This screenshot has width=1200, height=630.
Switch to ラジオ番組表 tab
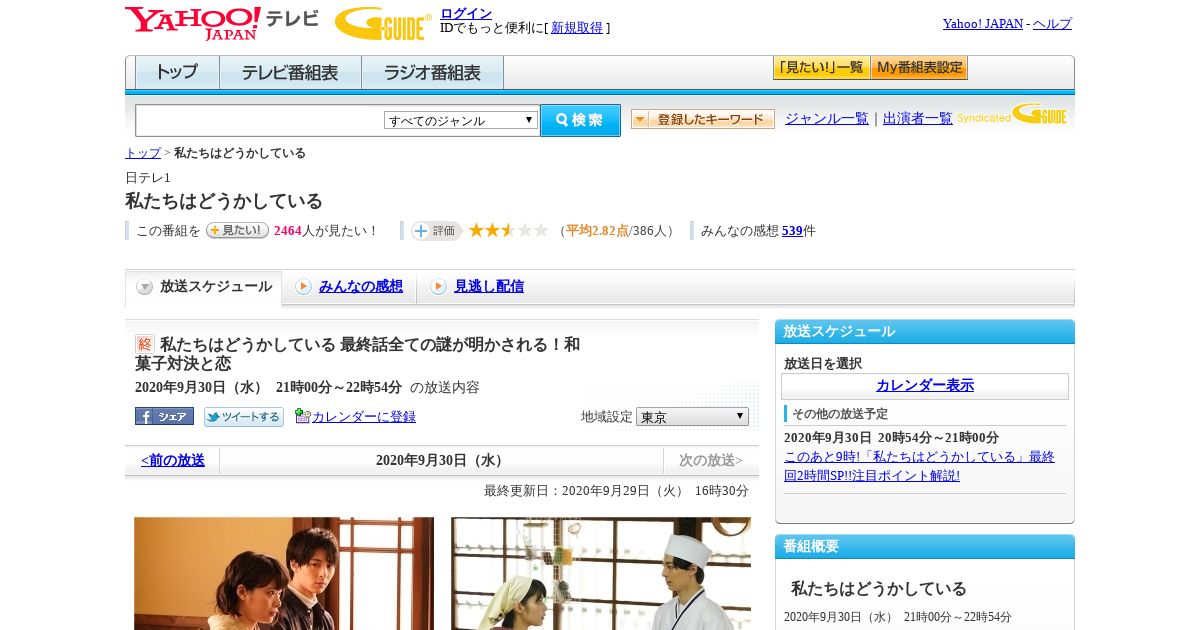point(432,73)
